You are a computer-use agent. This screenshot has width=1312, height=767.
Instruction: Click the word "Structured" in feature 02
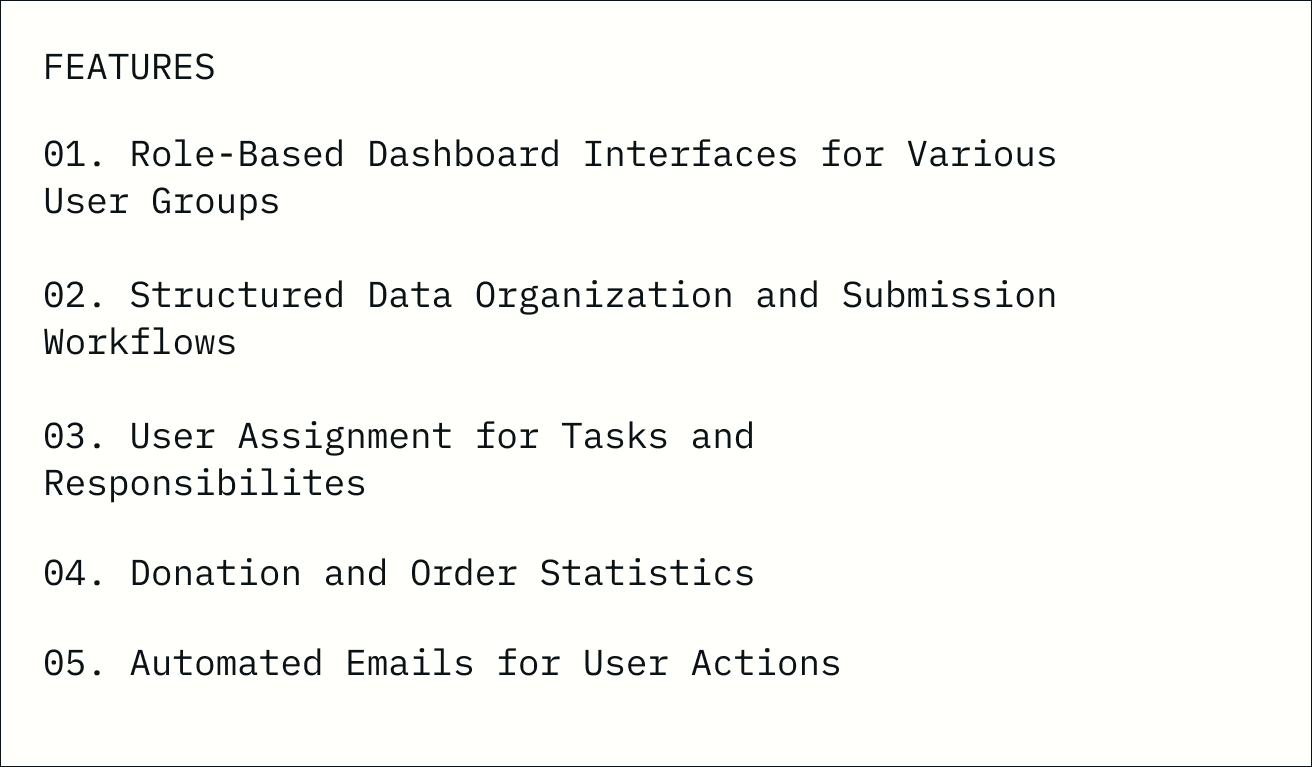(x=237, y=295)
